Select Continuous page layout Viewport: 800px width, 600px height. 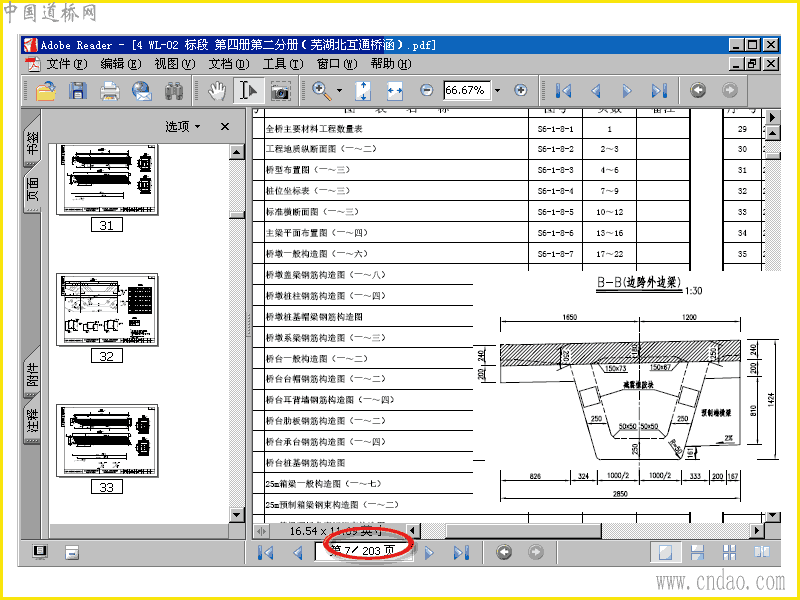(x=697, y=552)
